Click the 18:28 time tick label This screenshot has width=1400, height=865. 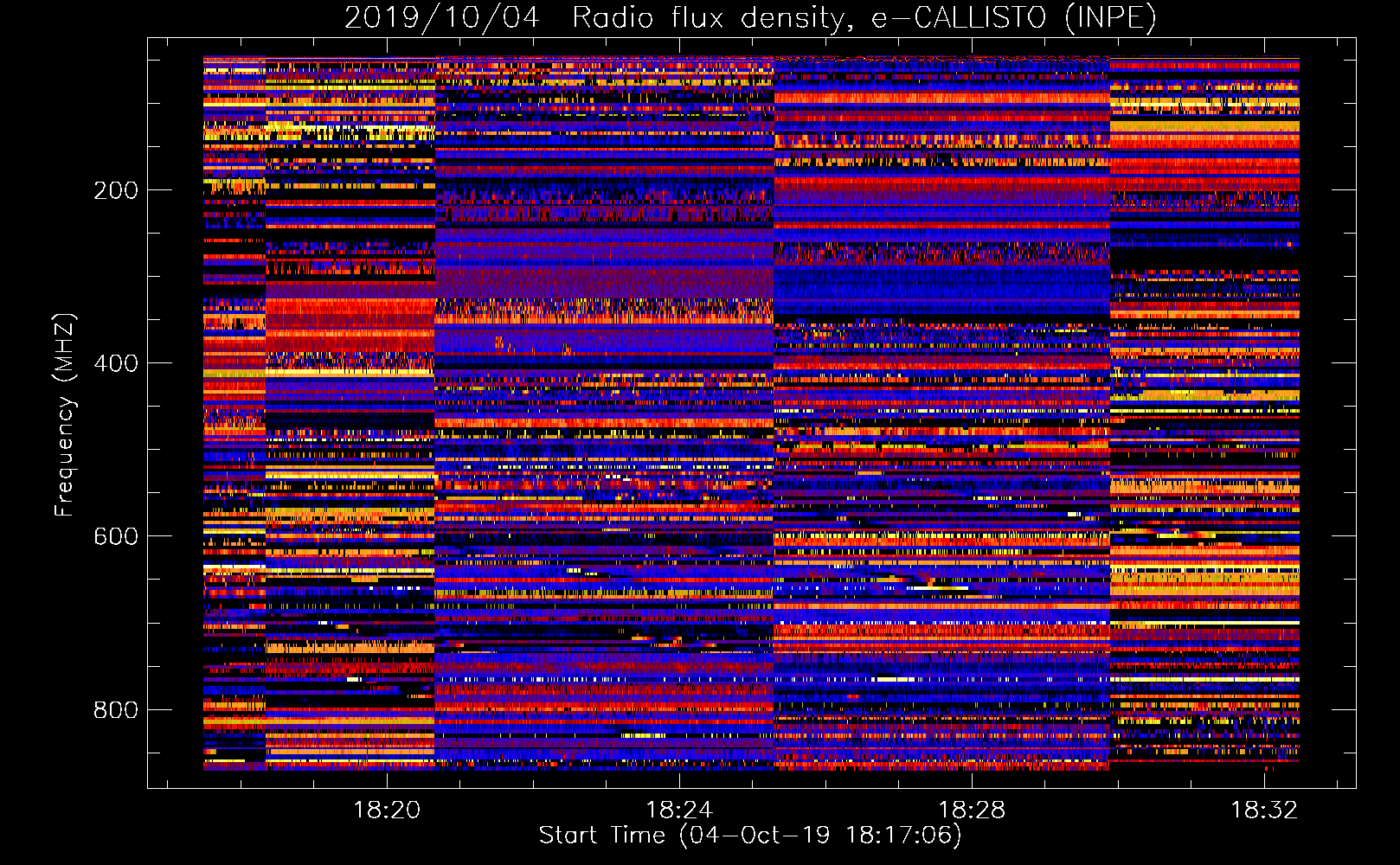[x=972, y=810]
